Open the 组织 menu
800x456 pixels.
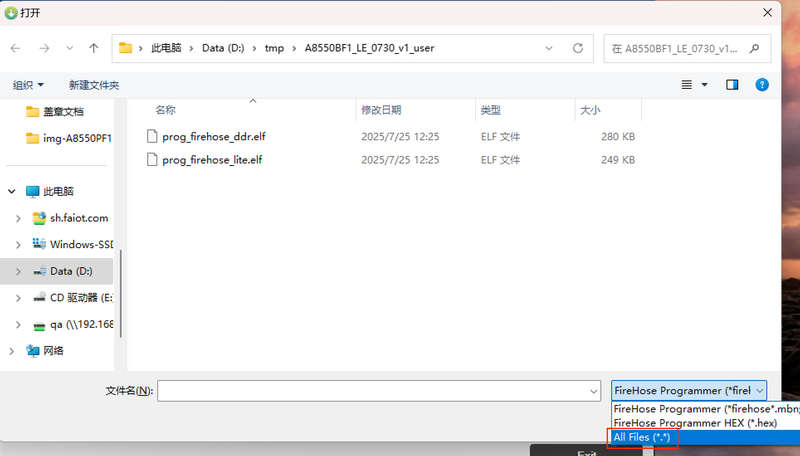click(28, 85)
